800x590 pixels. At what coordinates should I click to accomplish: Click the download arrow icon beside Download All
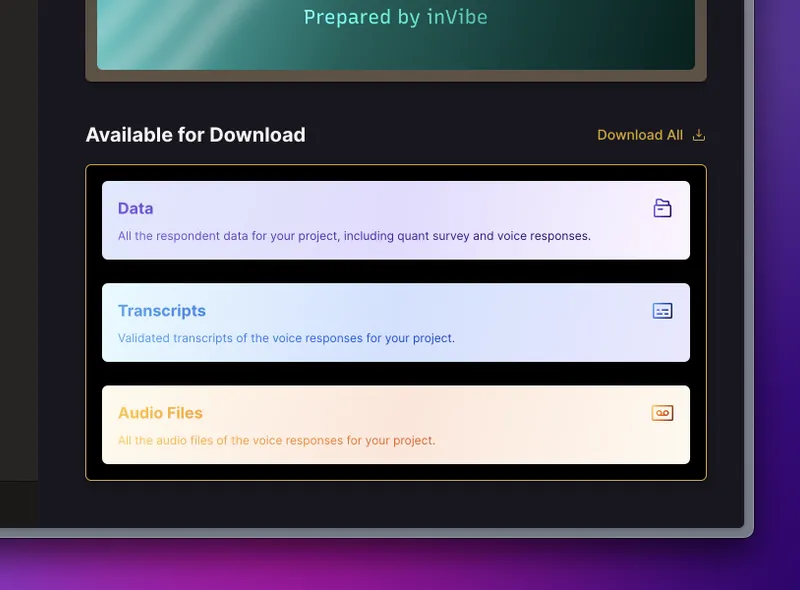coord(699,135)
